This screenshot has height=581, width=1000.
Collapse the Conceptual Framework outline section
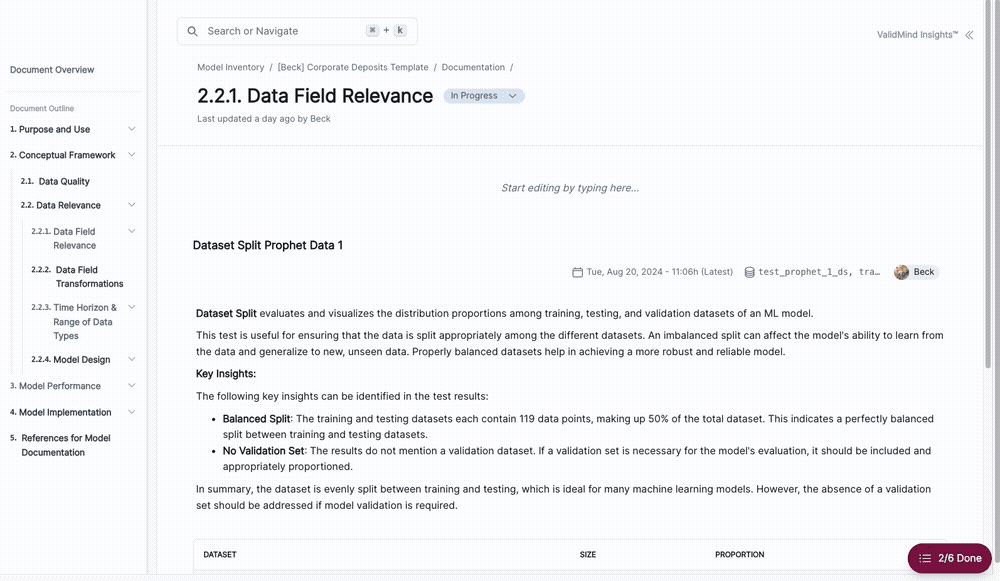point(132,155)
